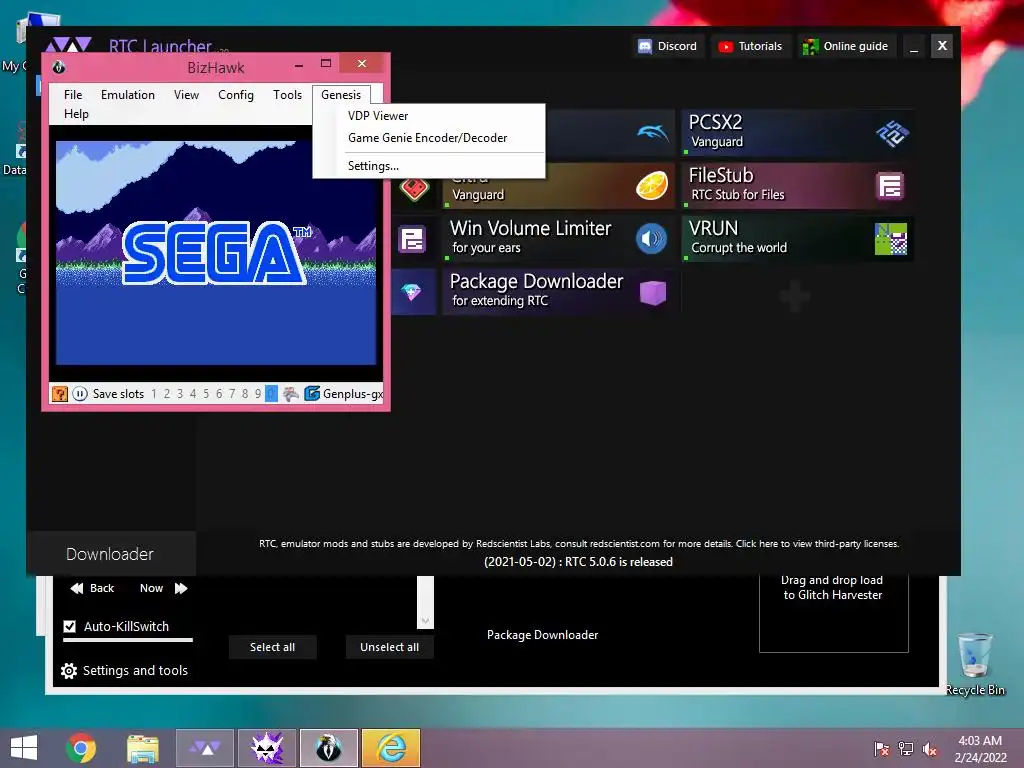Select save slot 8

(245, 394)
